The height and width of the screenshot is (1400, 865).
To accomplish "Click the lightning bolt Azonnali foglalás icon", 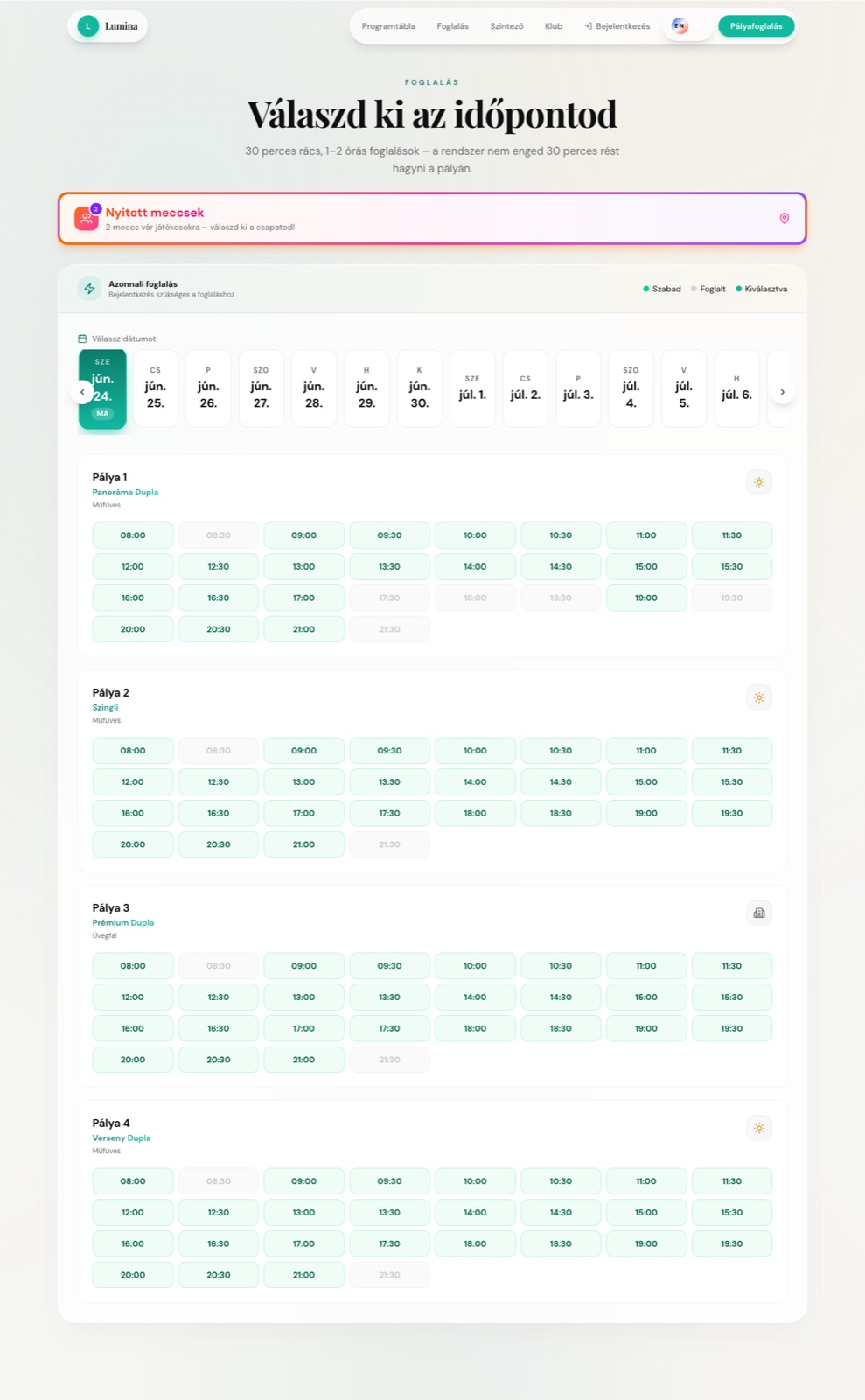I will [x=89, y=289].
